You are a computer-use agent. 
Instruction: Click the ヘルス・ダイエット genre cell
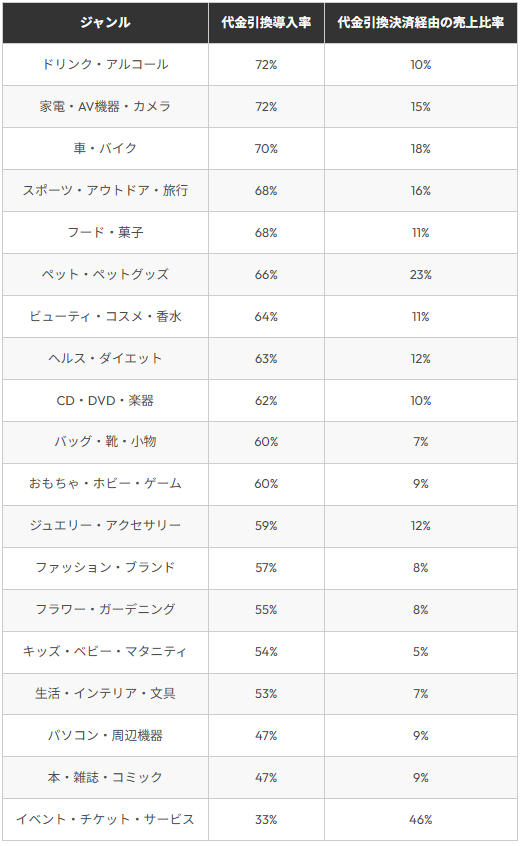pyautogui.click(x=105, y=359)
